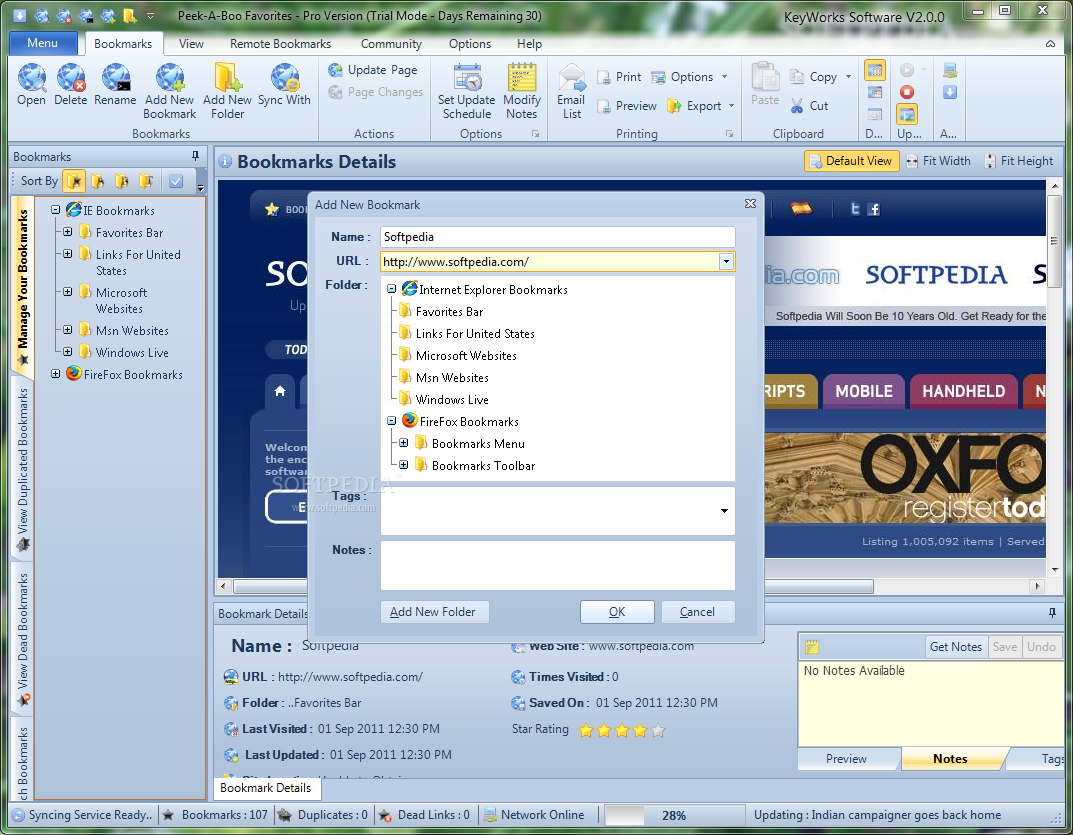Click the Print icon in Printing group
Image resolution: width=1073 pixels, height=835 pixels.
pos(619,77)
